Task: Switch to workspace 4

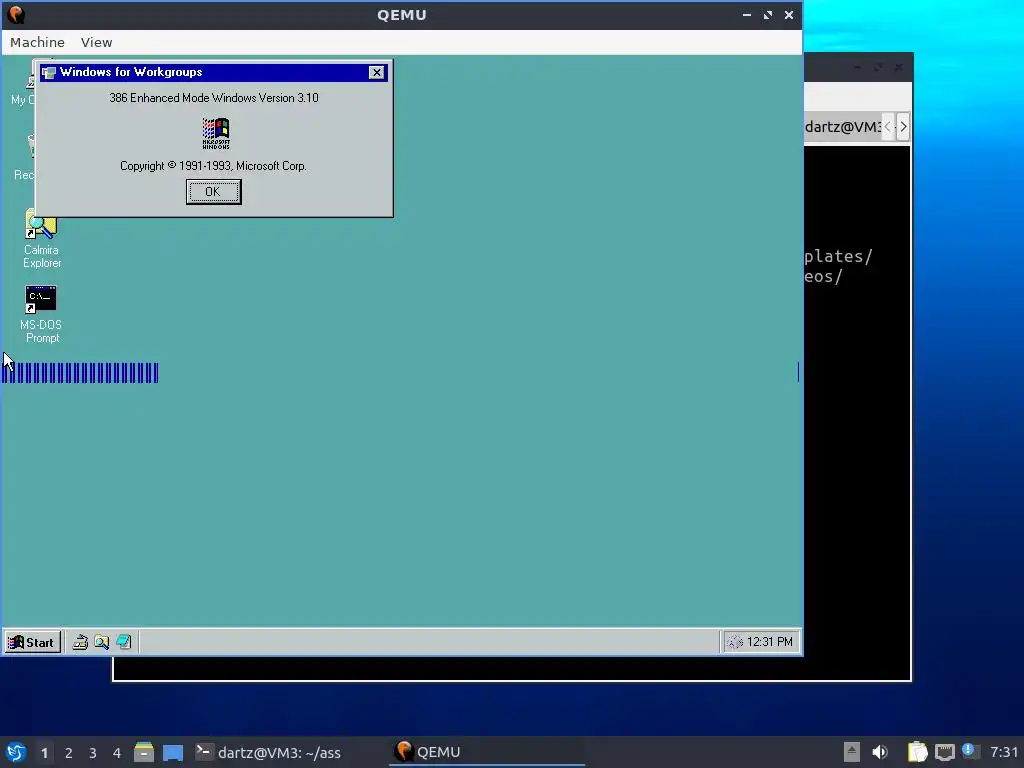Action: point(117,753)
